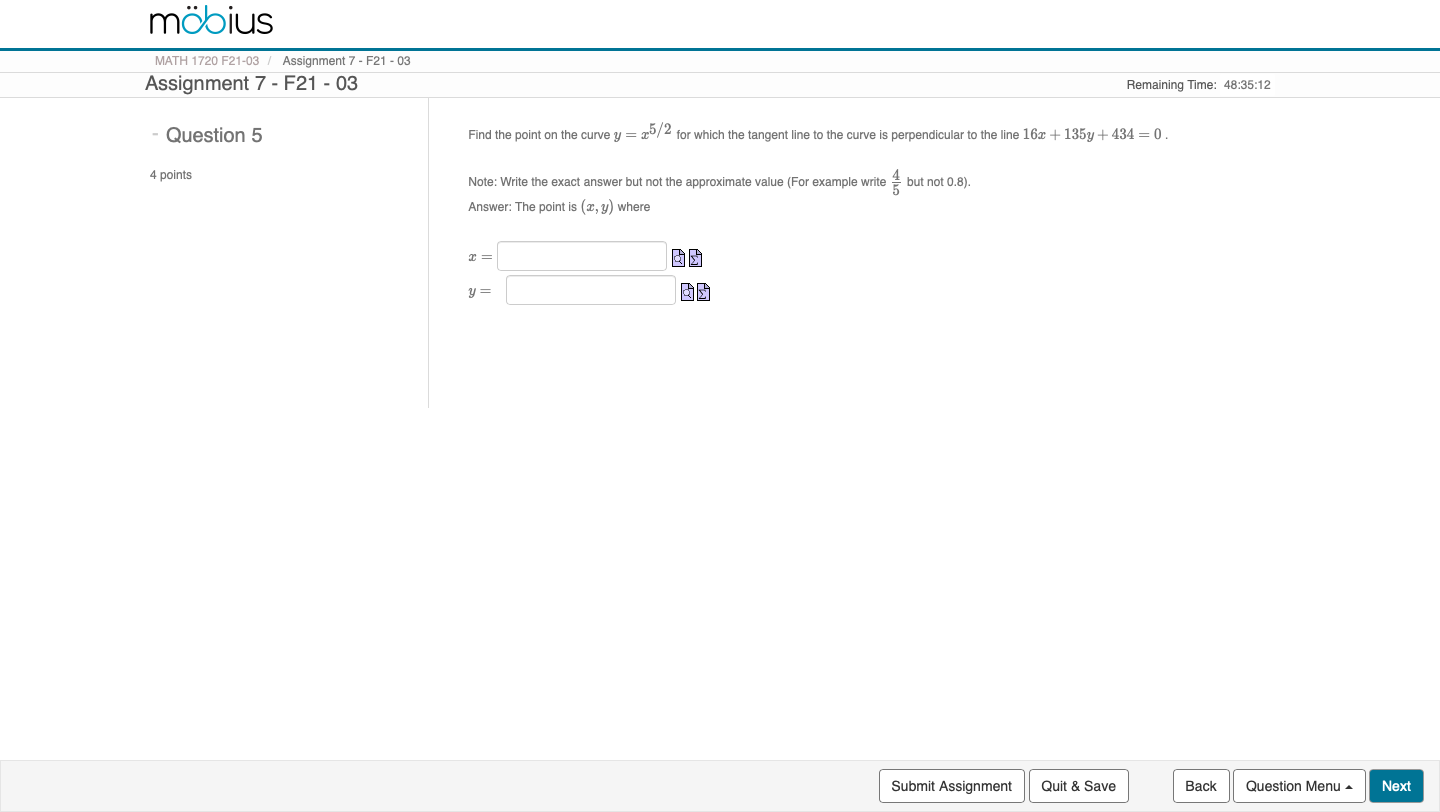
Task: Click the Question 5 heading
Action: coord(214,135)
